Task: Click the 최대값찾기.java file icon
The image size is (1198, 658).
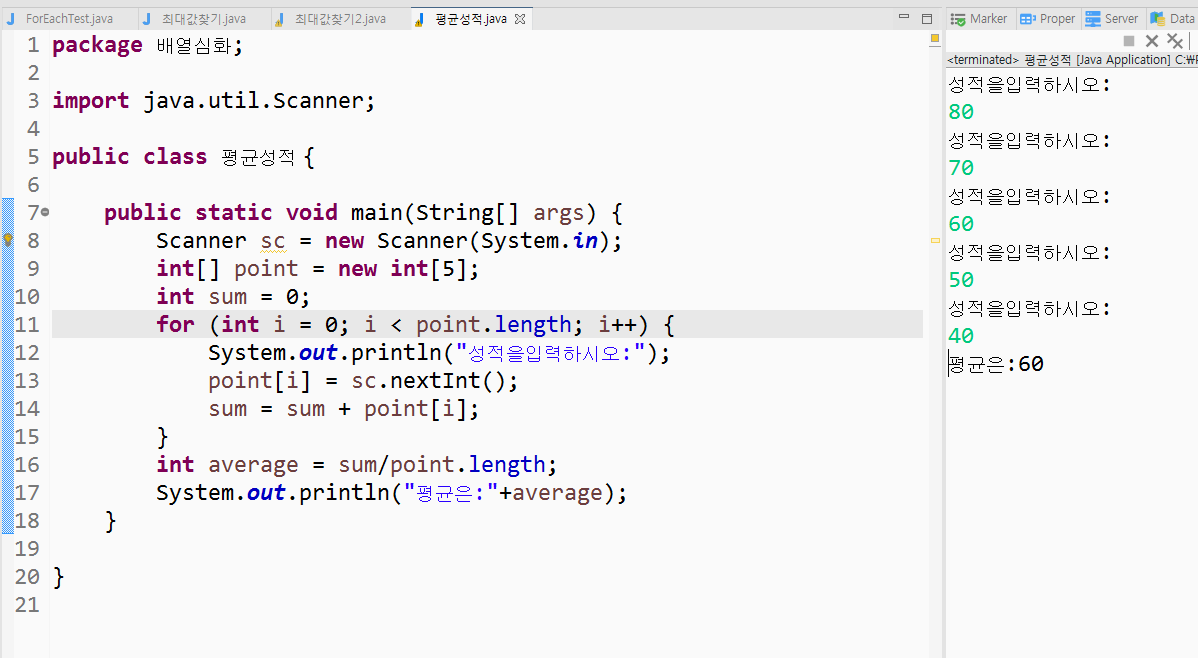Action: click(147, 19)
